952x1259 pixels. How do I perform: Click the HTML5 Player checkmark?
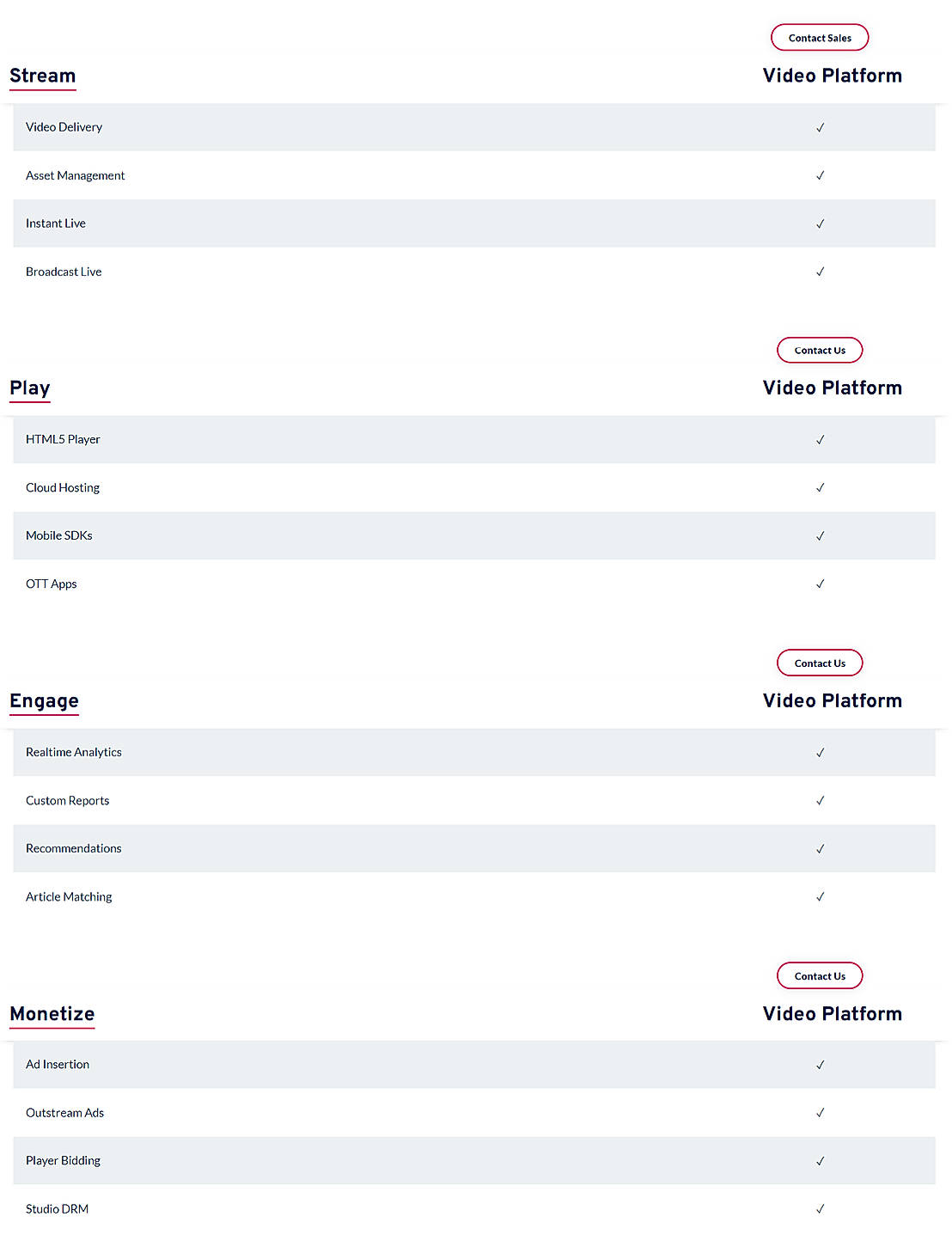click(820, 440)
